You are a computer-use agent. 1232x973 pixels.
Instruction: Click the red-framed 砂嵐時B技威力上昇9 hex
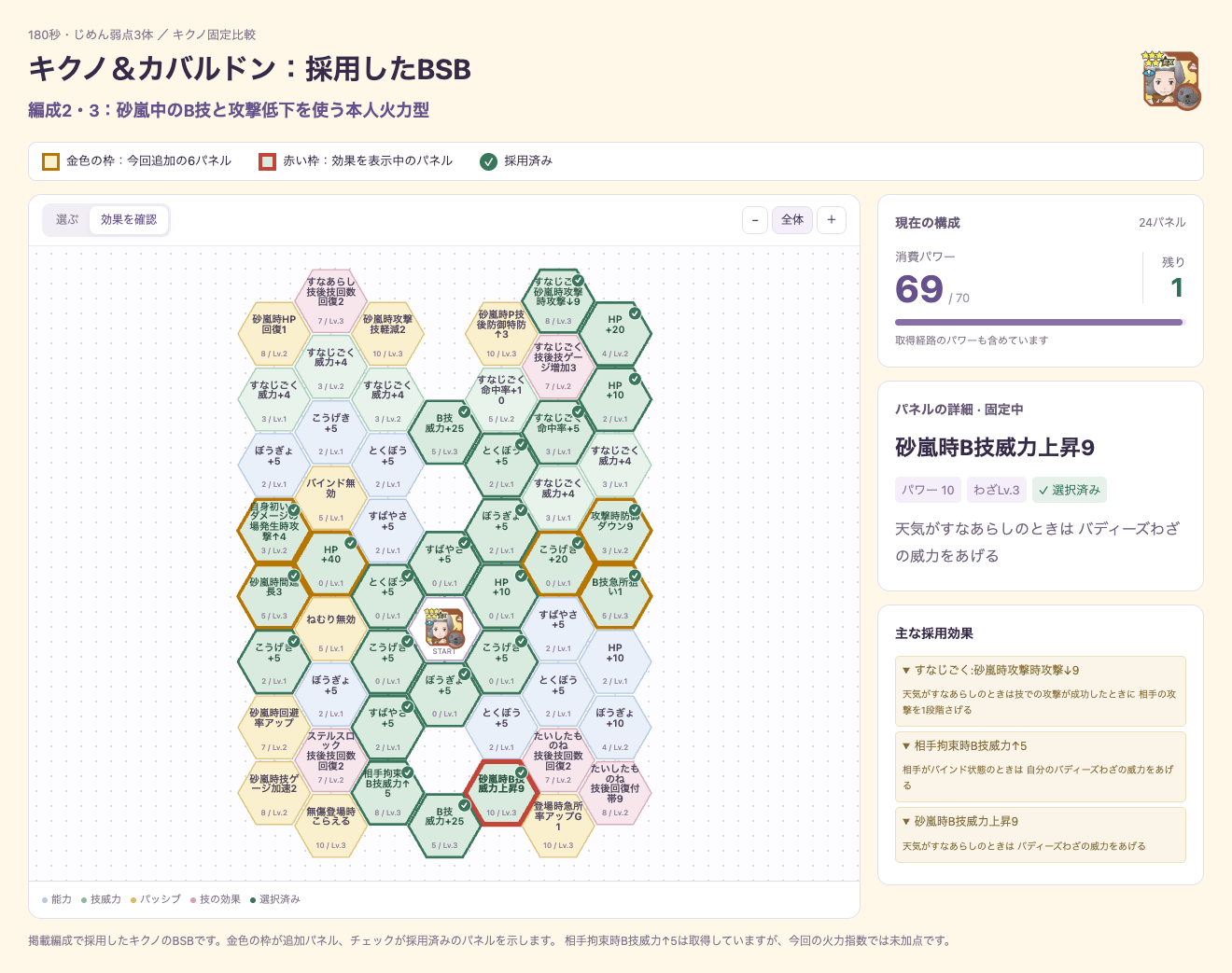point(502,793)
